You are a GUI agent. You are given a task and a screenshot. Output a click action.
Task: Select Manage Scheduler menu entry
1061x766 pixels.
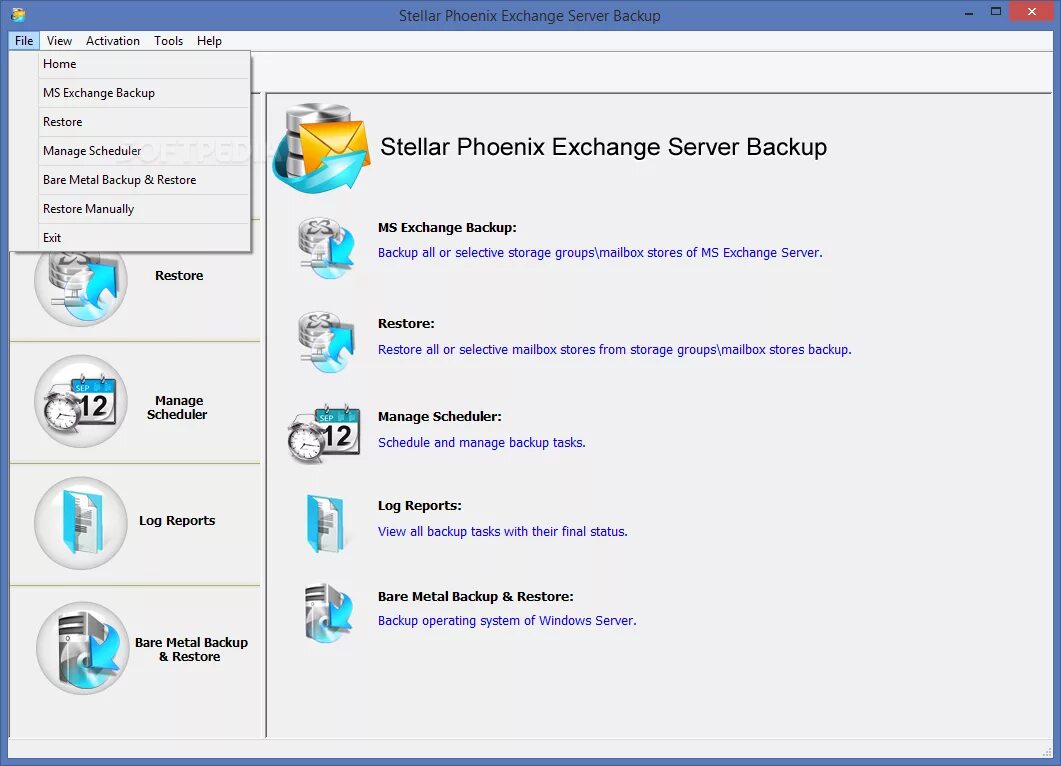145,151
